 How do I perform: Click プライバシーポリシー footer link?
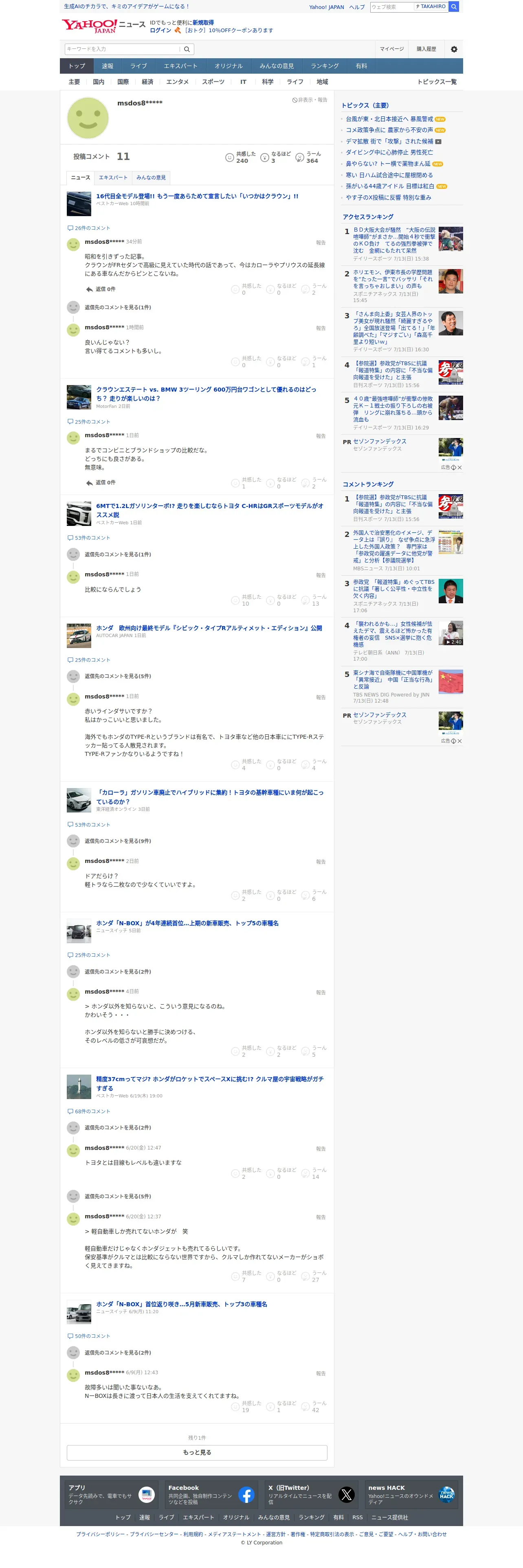[x=101, y=1535]
